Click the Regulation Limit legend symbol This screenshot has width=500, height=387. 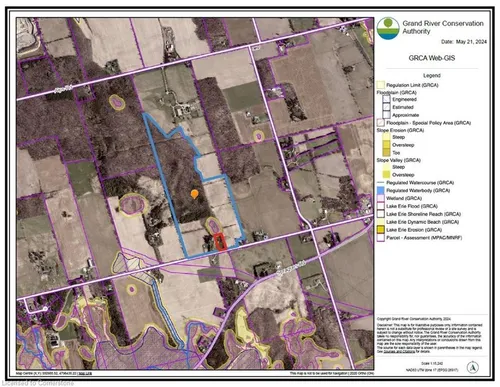point(381,85)
